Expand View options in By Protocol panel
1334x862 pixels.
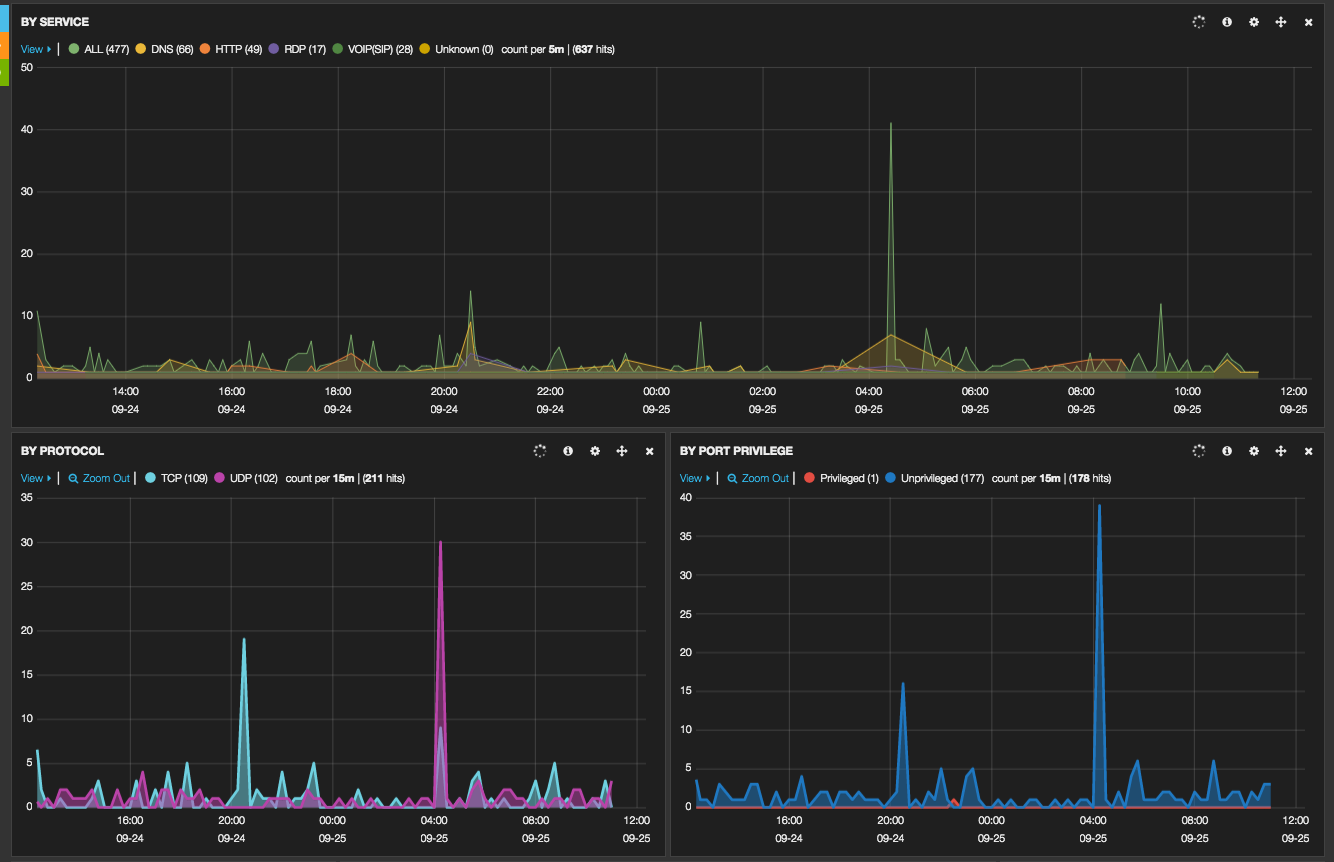35,478
